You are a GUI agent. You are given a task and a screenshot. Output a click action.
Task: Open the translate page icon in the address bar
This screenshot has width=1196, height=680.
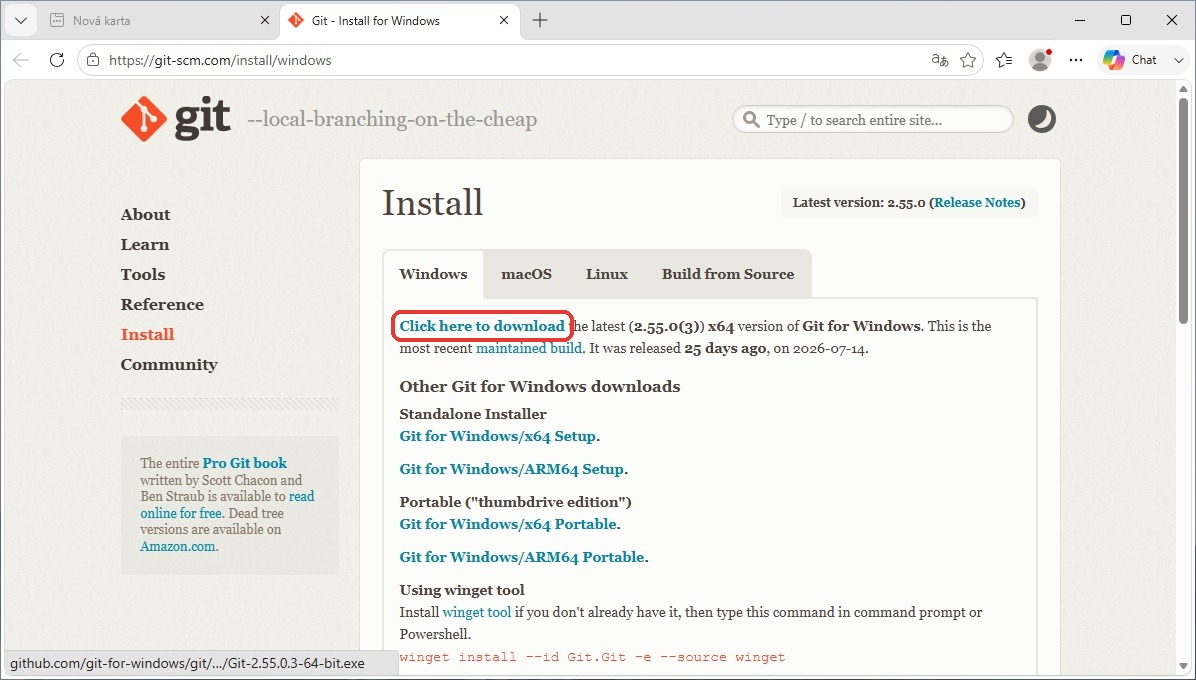940,60
